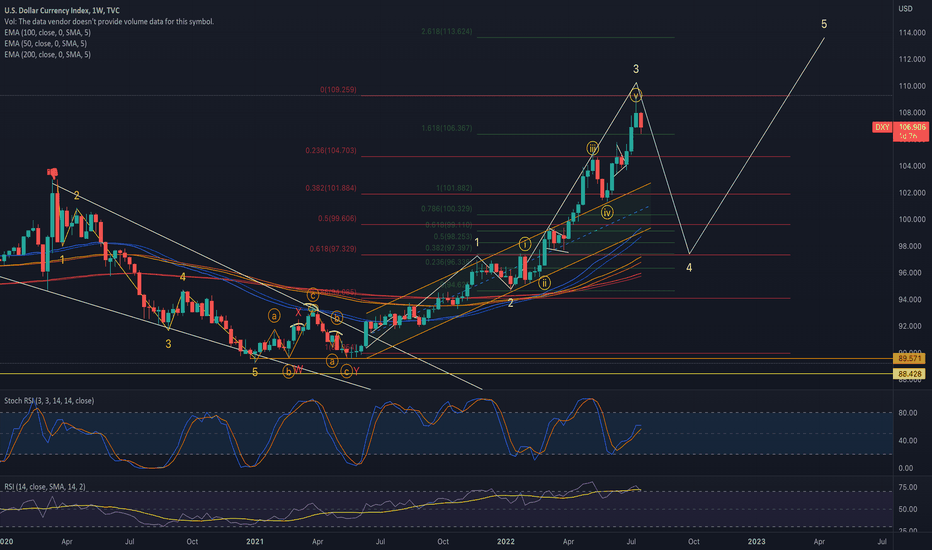Viewport: 932px width, 550px height.
Task: Click the 0.618(97.329) Fibonacci retracement label
Action: 333,249
